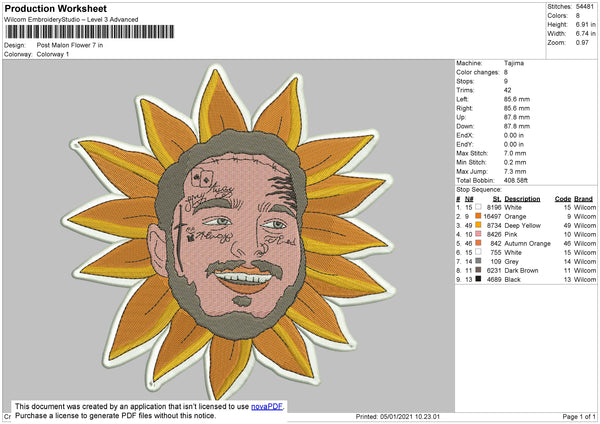Click the Stops value 9
600x424 pixels.
506,81
